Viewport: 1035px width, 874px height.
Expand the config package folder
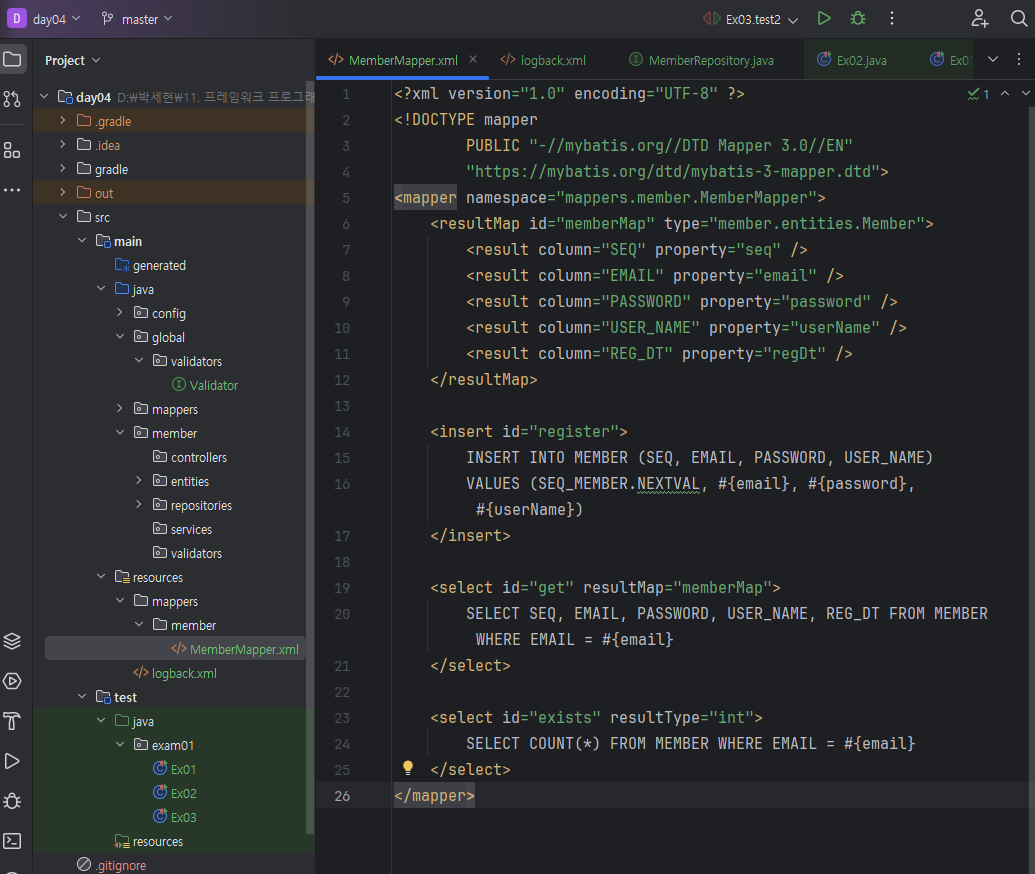tap(120, 313)
